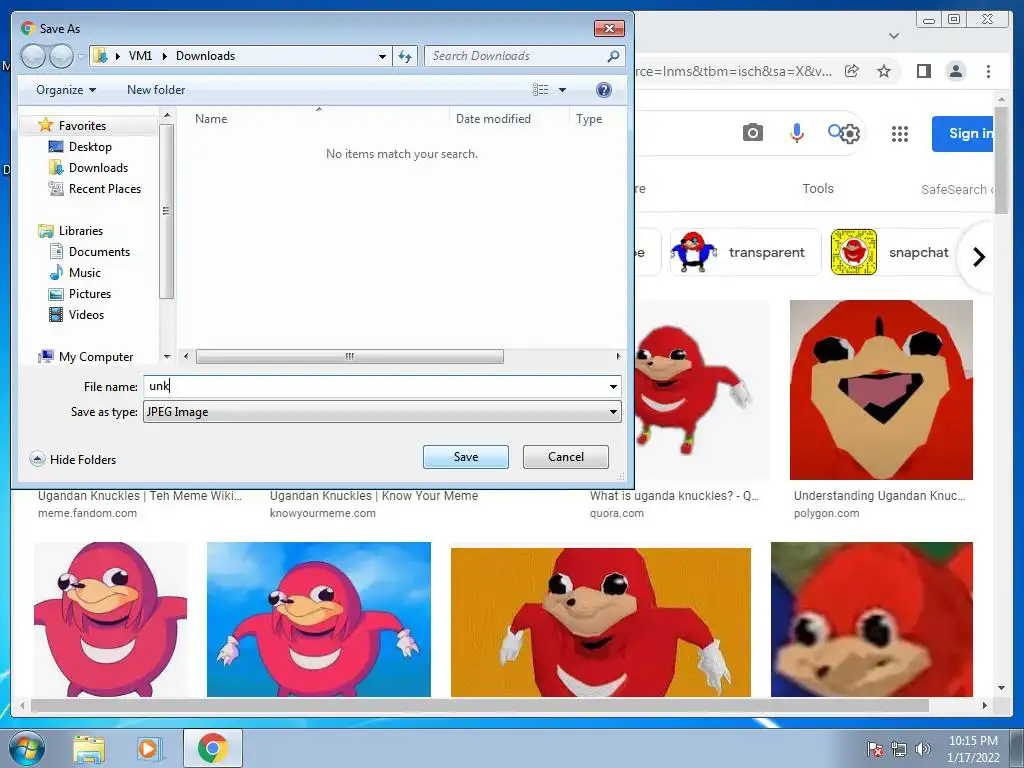Open Recent Places in navigation pane

pyautogui.click(x=104, y=189)
